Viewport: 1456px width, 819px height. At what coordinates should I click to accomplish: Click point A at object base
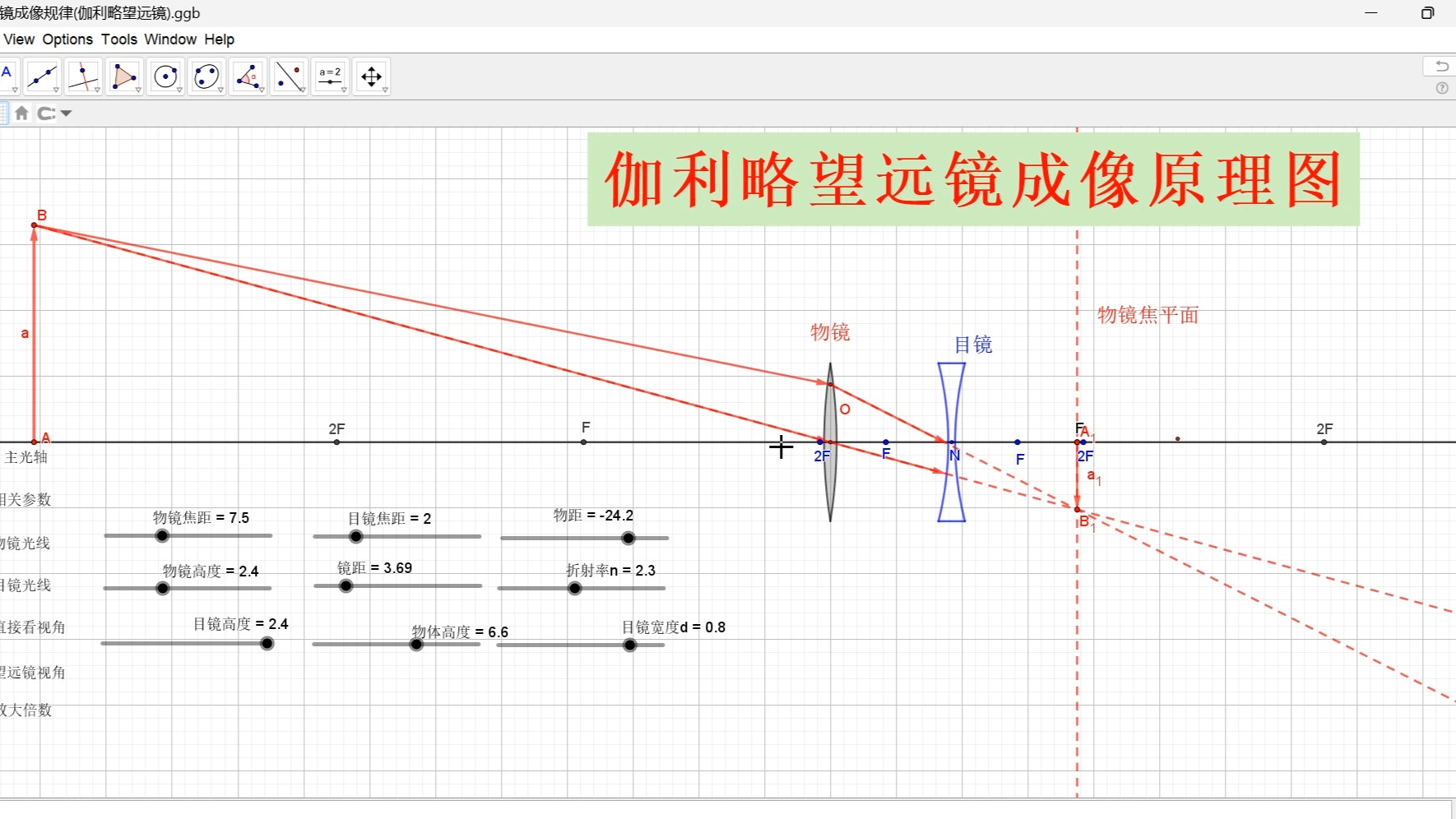coord(35,442)
